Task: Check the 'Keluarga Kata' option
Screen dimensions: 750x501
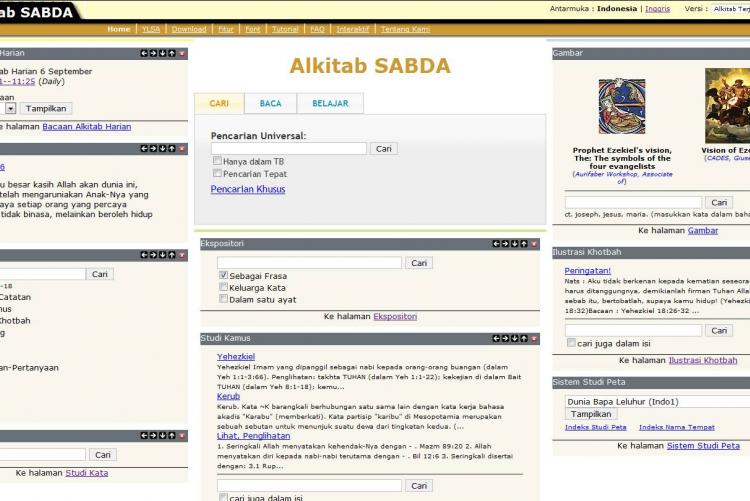Action: click(x=223, y=287)
